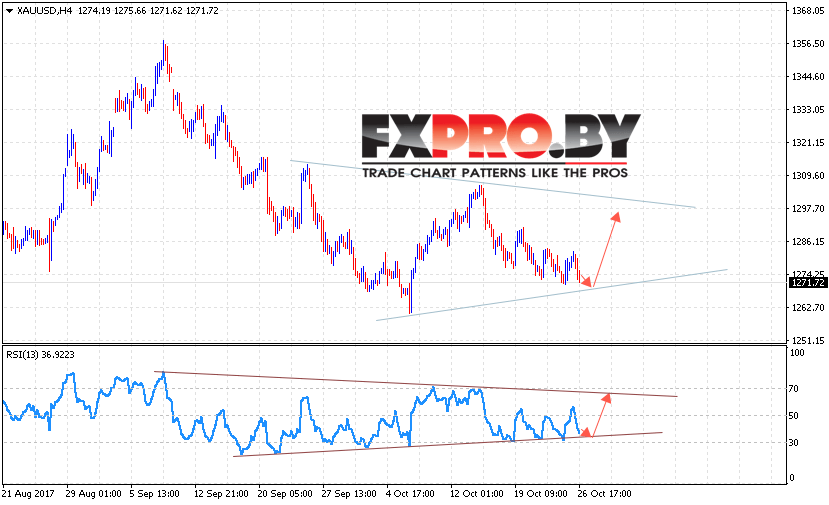
Task: Click the OHLC values 1274.19 1275.66 1271.62 1271.72
Action: 148,11
